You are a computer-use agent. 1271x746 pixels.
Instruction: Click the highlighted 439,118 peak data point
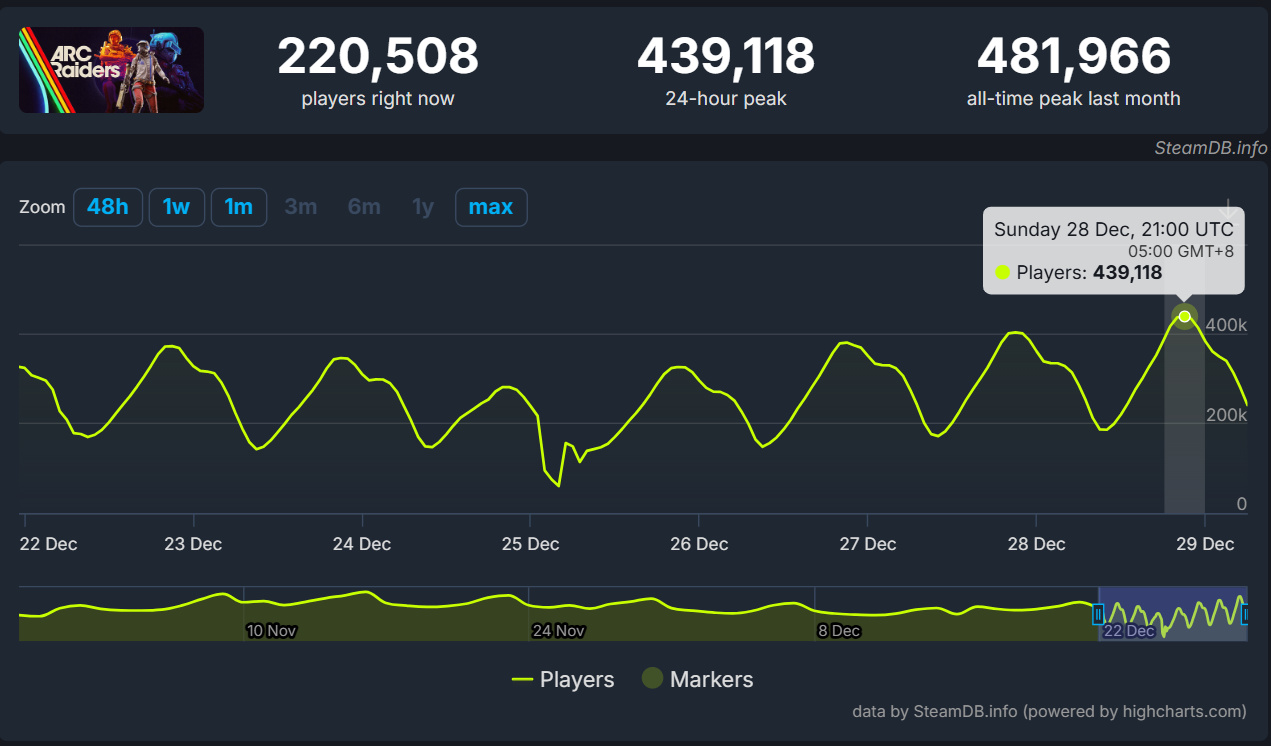click(x=1185, y=317)
